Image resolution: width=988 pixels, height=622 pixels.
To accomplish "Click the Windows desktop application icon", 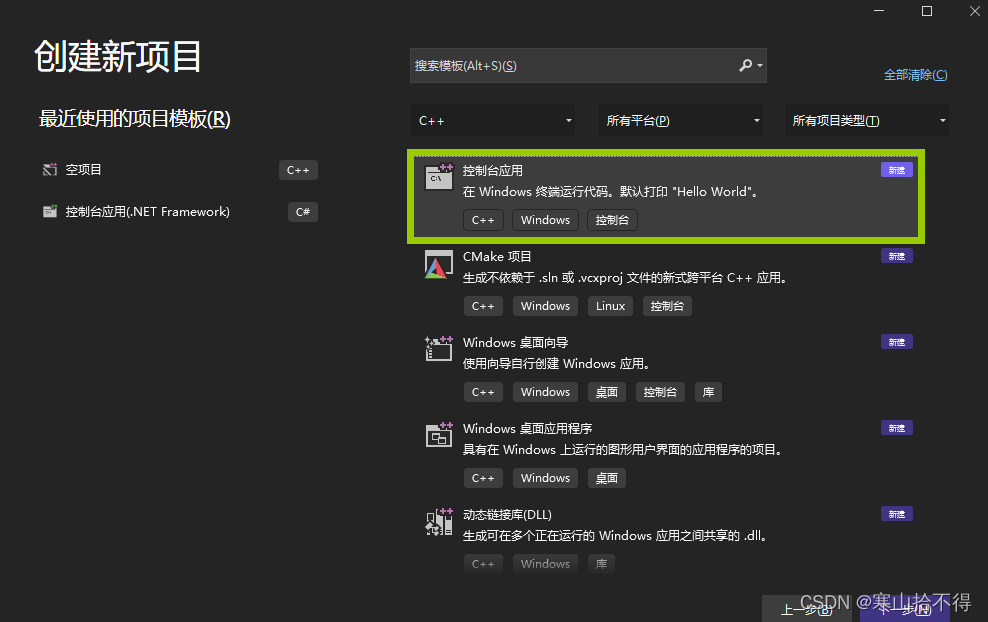I will point(439,434).
